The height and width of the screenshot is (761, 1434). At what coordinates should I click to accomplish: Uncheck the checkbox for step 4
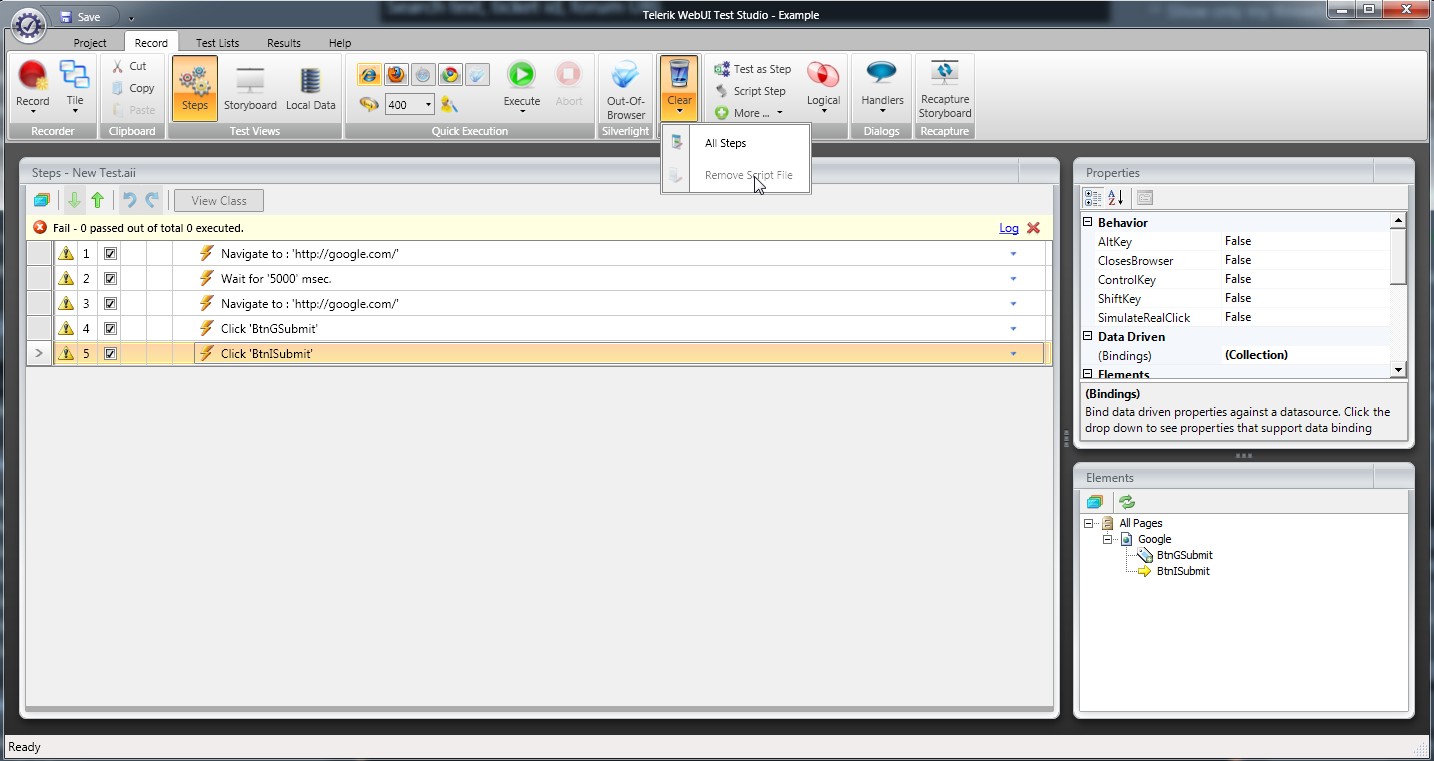coord(111,329)
